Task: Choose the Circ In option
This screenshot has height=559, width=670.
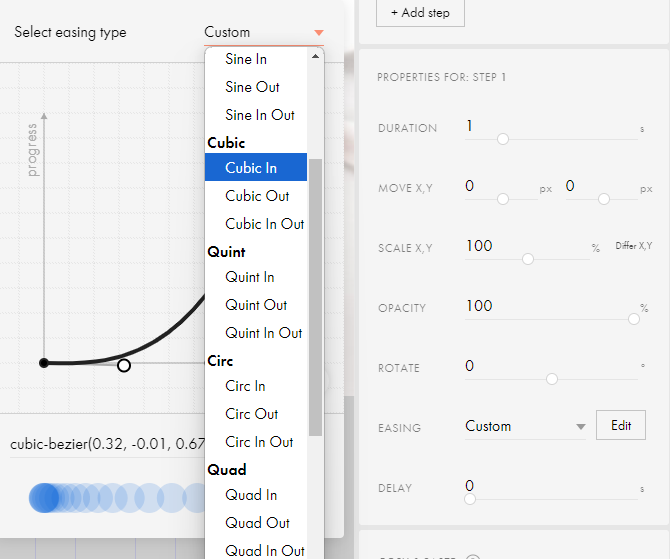Action: pyautogui.click(x=256, y=386)
